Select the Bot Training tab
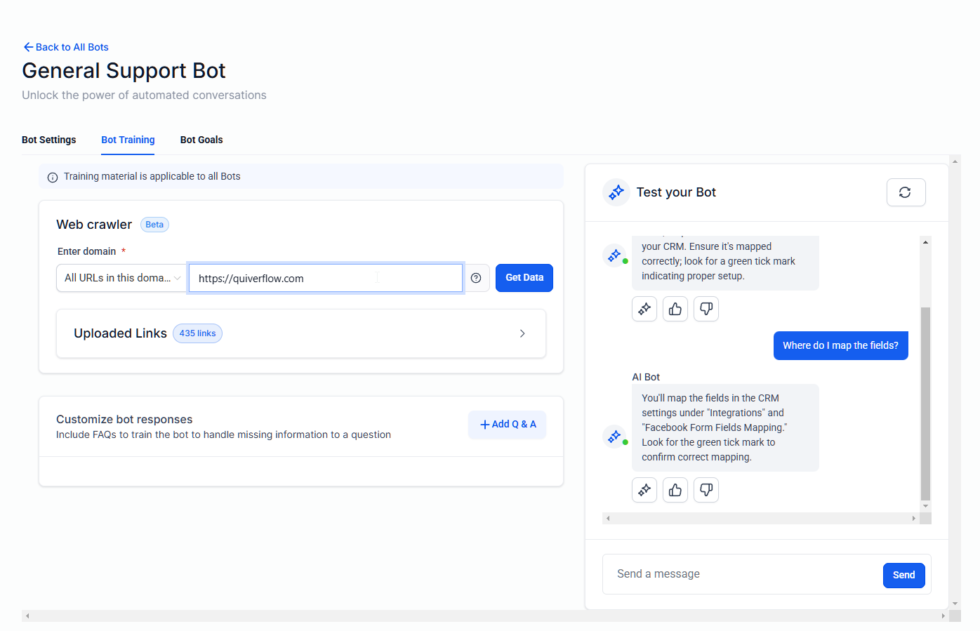This screenshot has height=631, width=980. tap(128, 140)
